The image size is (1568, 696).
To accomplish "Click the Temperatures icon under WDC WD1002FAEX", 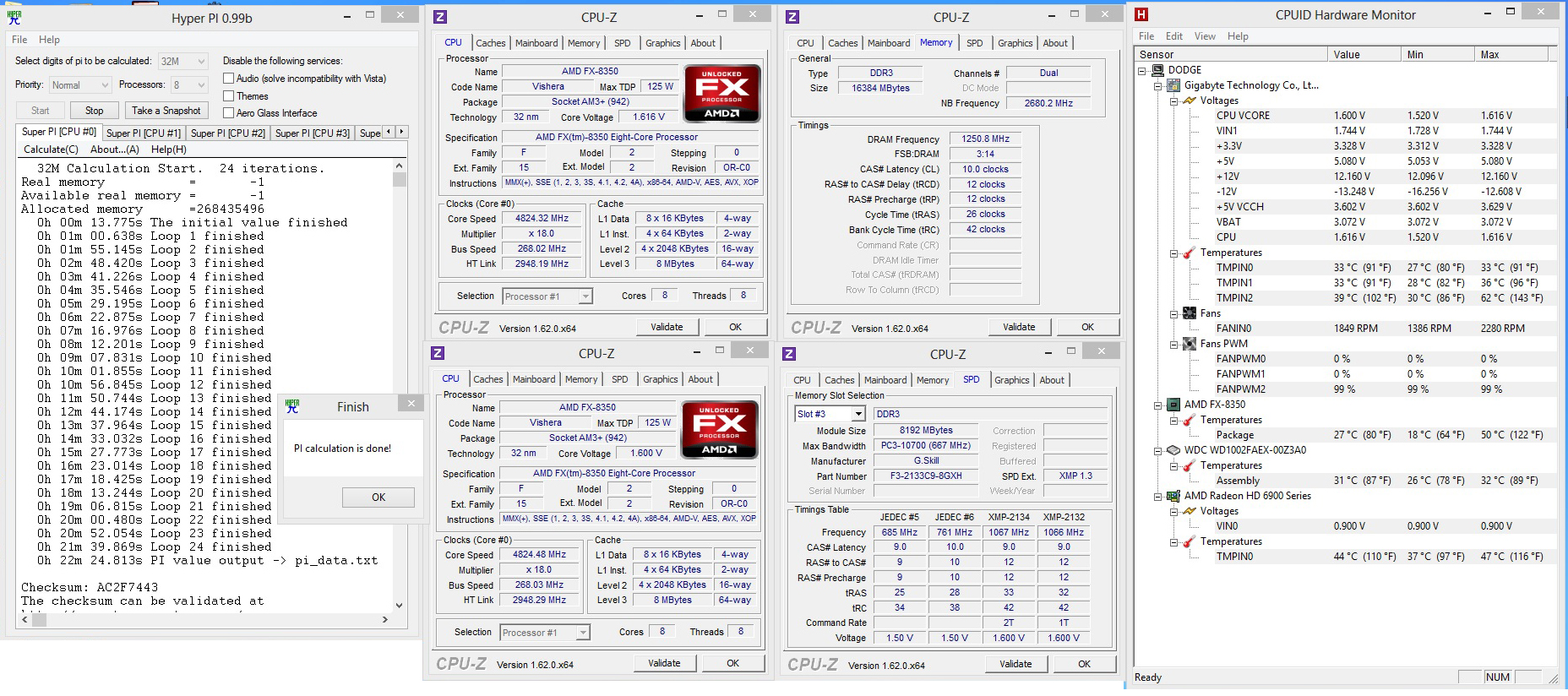I will tap(1190, 465).
